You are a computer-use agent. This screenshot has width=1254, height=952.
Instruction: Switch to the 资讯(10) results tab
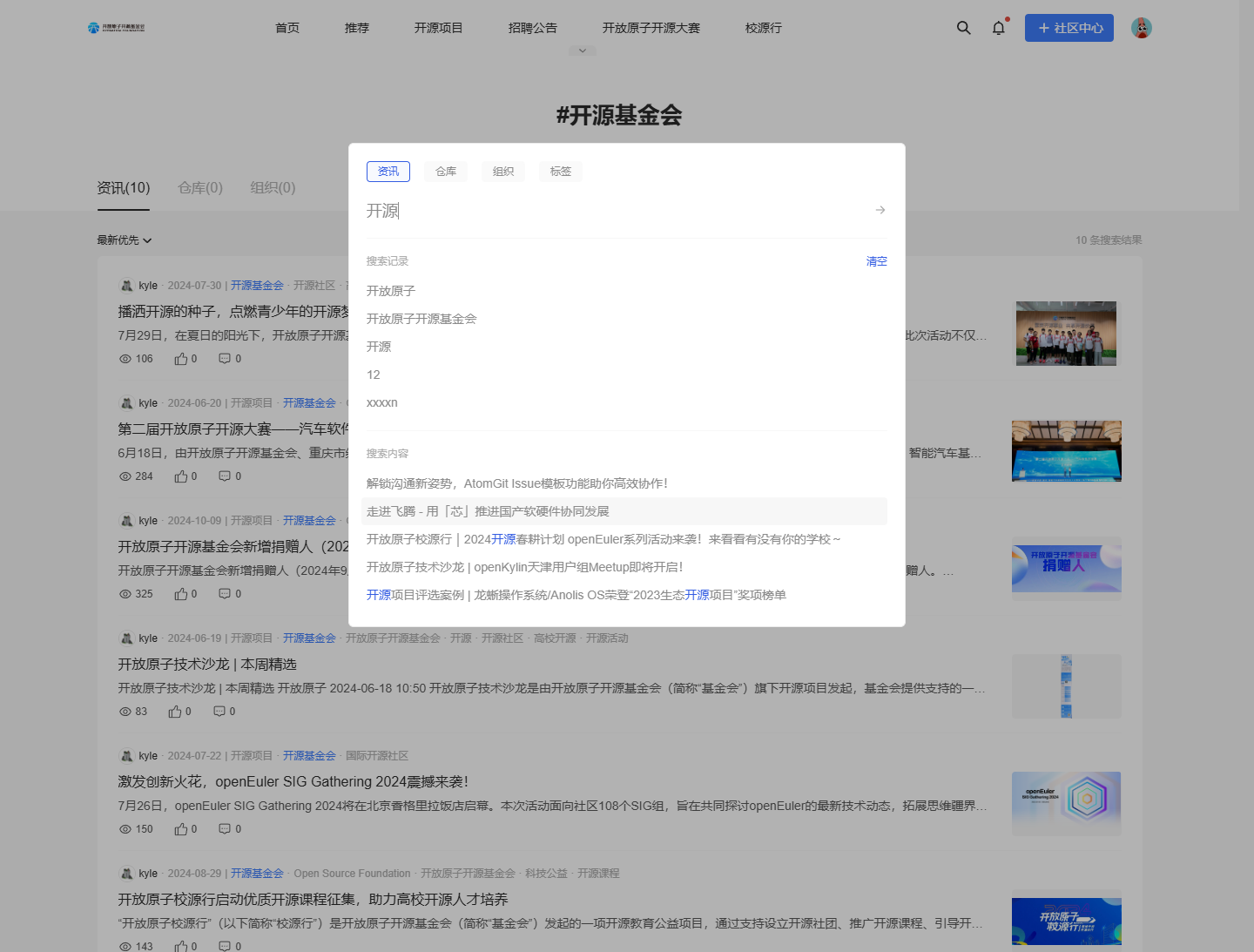pos(124,188)
